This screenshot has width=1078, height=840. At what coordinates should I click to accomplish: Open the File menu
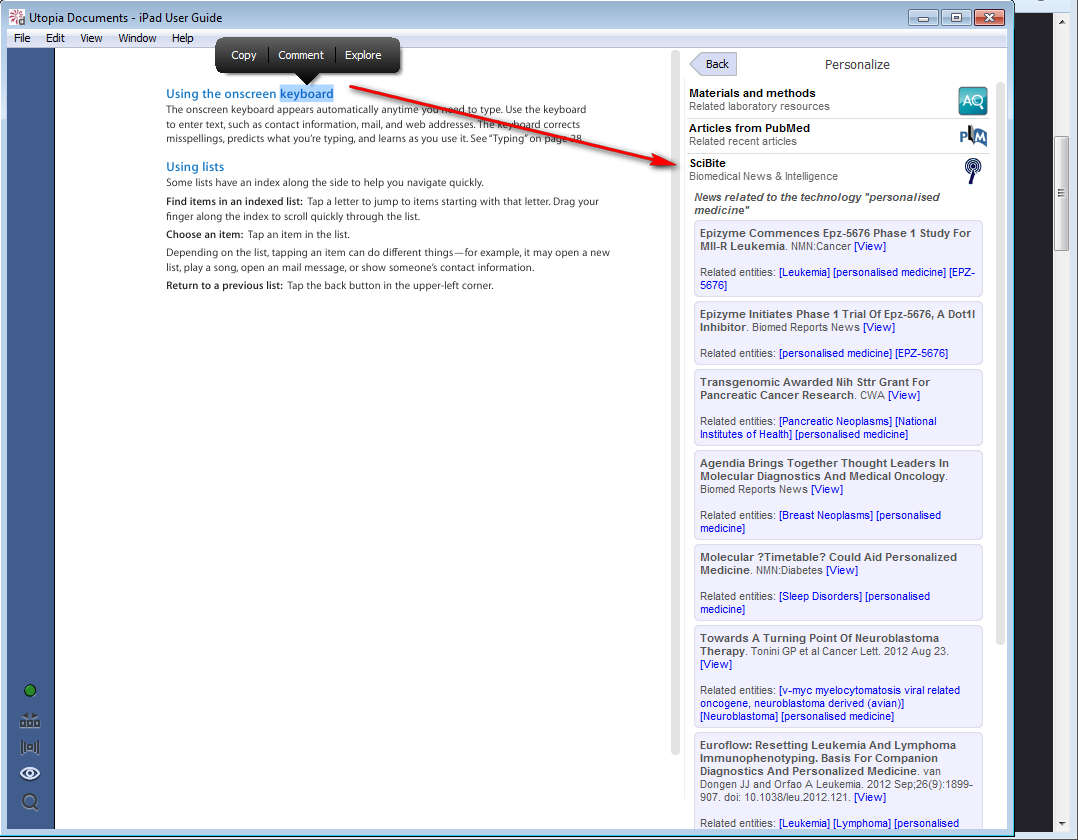[x=22, y=38]
